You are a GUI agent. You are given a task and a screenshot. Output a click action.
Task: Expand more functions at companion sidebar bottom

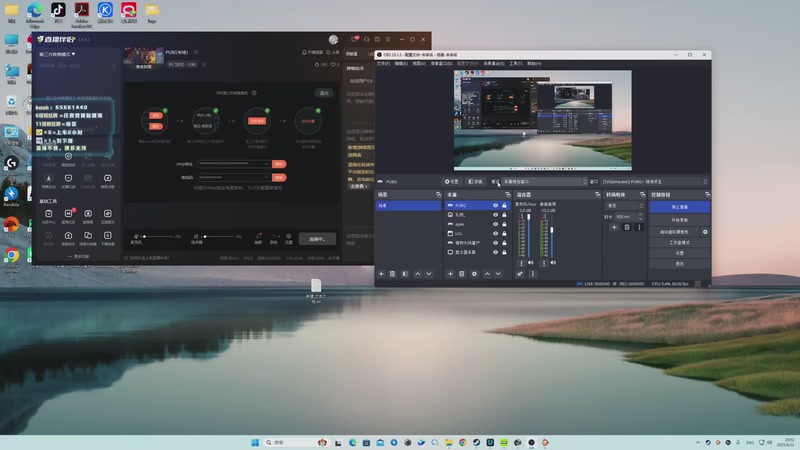[x=79, y=256]
